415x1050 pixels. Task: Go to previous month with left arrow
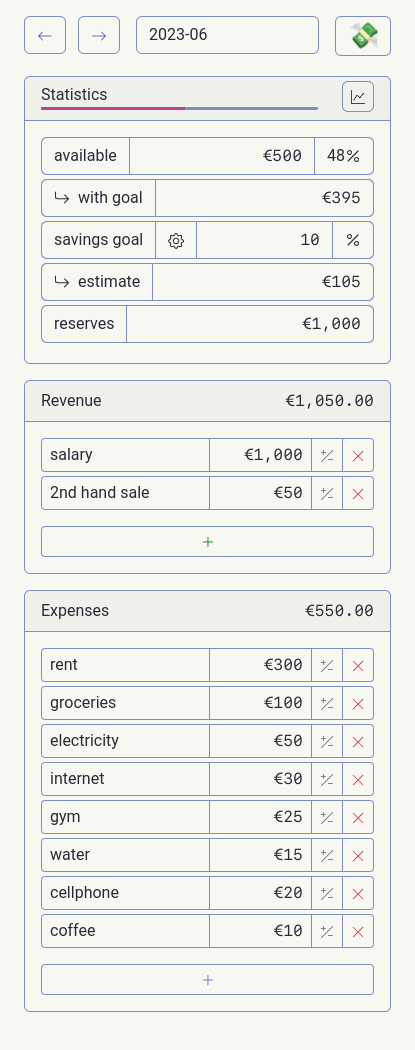[45, 35]
